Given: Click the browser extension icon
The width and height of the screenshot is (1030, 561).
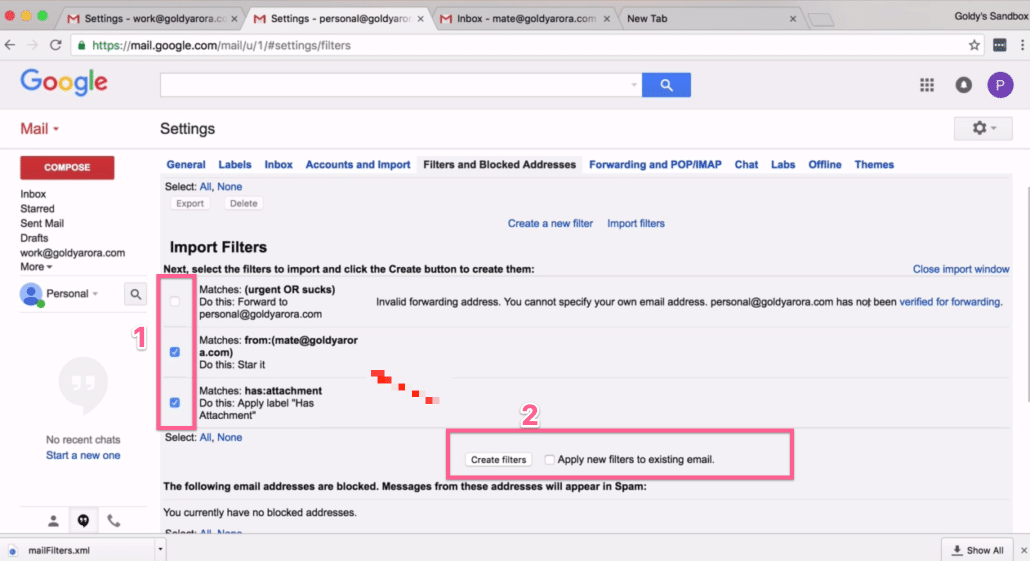Looking at the screenshot, I should 1000,45.
